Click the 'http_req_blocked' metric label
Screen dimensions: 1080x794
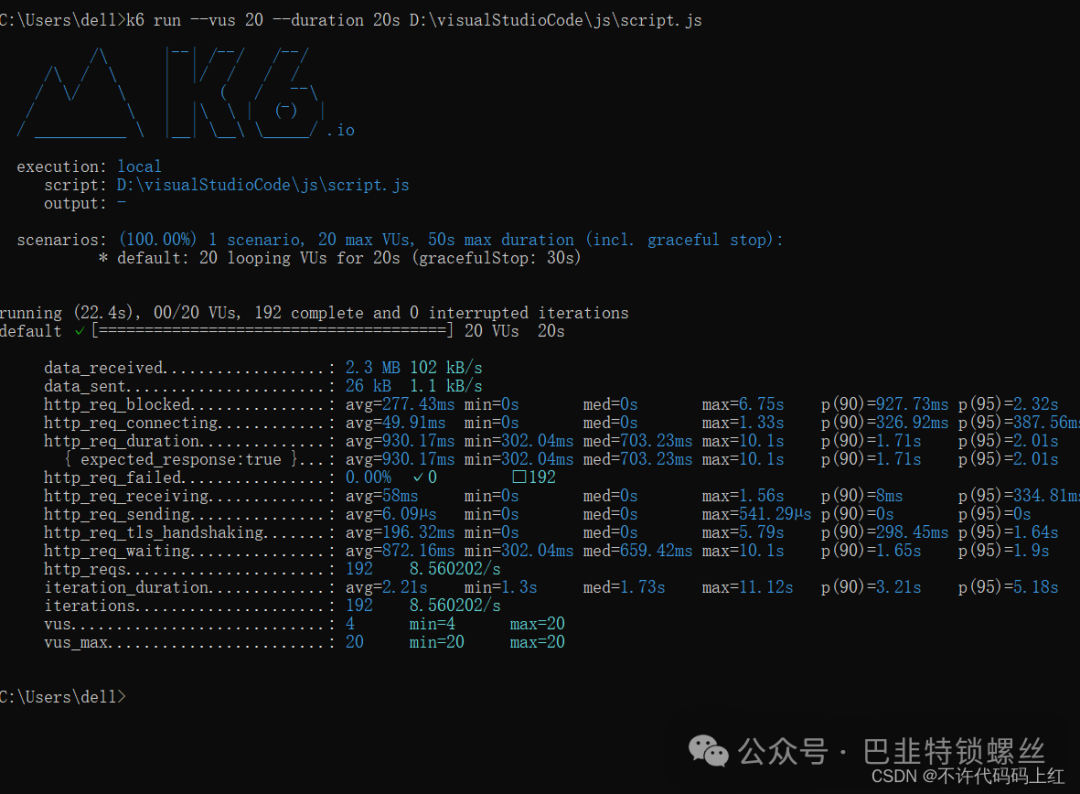pyautogui.click(x=118, y=404)
